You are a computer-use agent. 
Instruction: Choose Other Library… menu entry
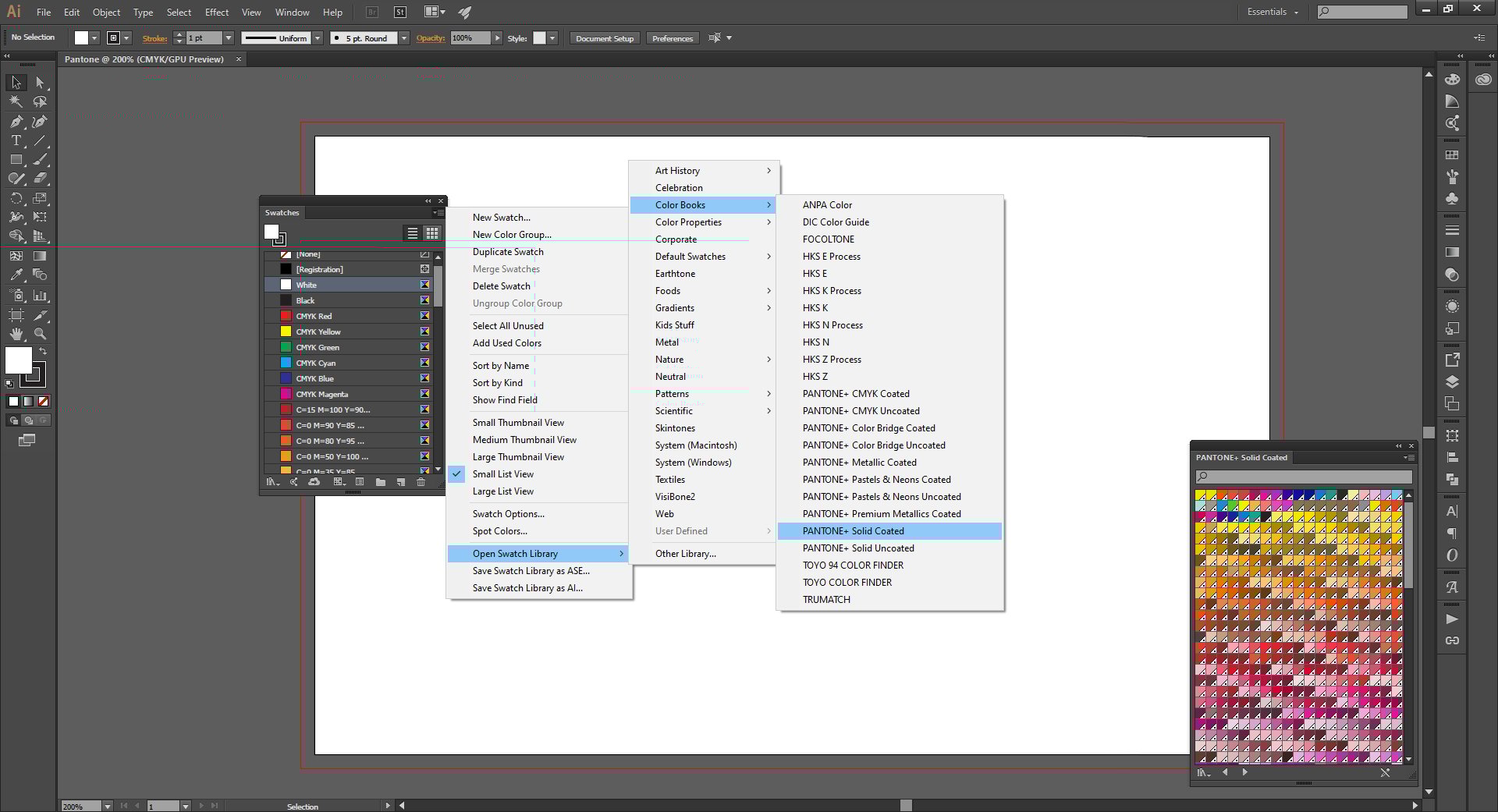coord(705,554)
